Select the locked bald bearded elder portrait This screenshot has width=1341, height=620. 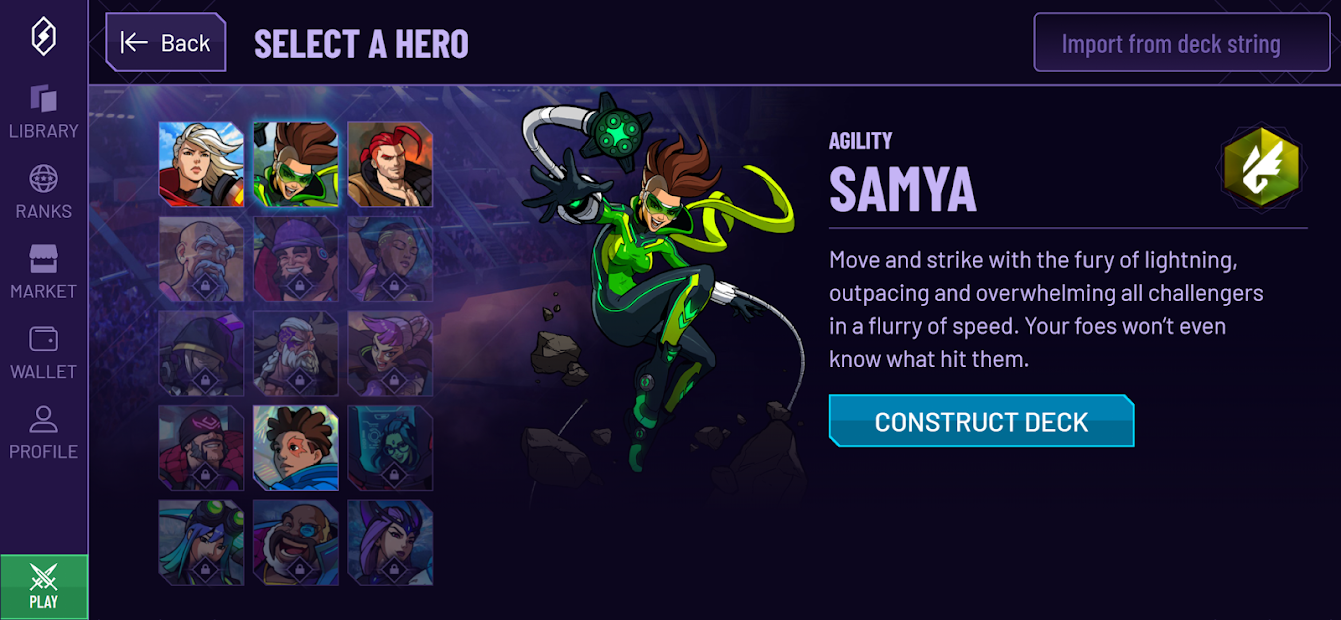[x=201, y=259]
